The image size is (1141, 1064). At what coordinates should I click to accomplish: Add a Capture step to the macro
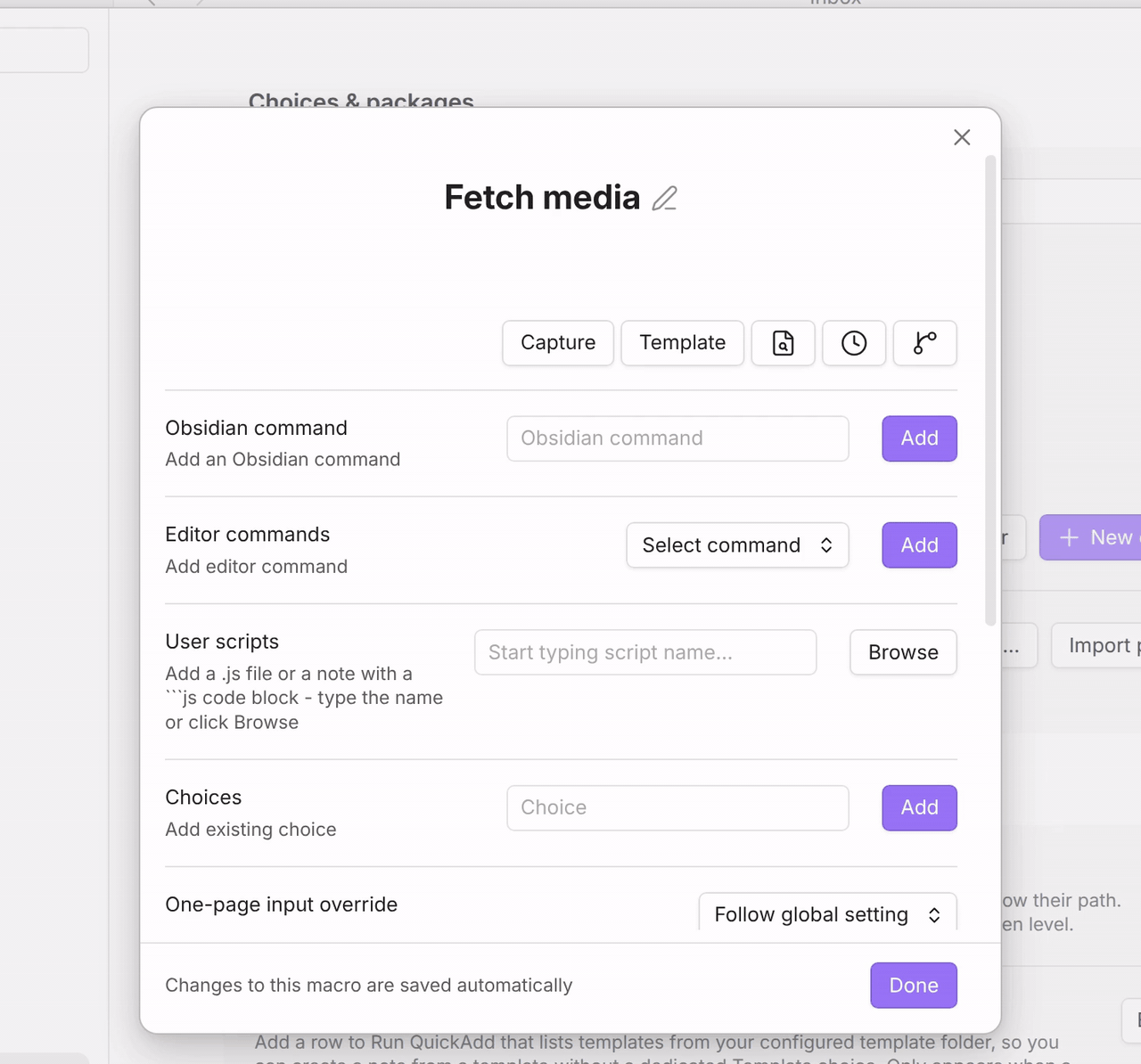(558, 343)
